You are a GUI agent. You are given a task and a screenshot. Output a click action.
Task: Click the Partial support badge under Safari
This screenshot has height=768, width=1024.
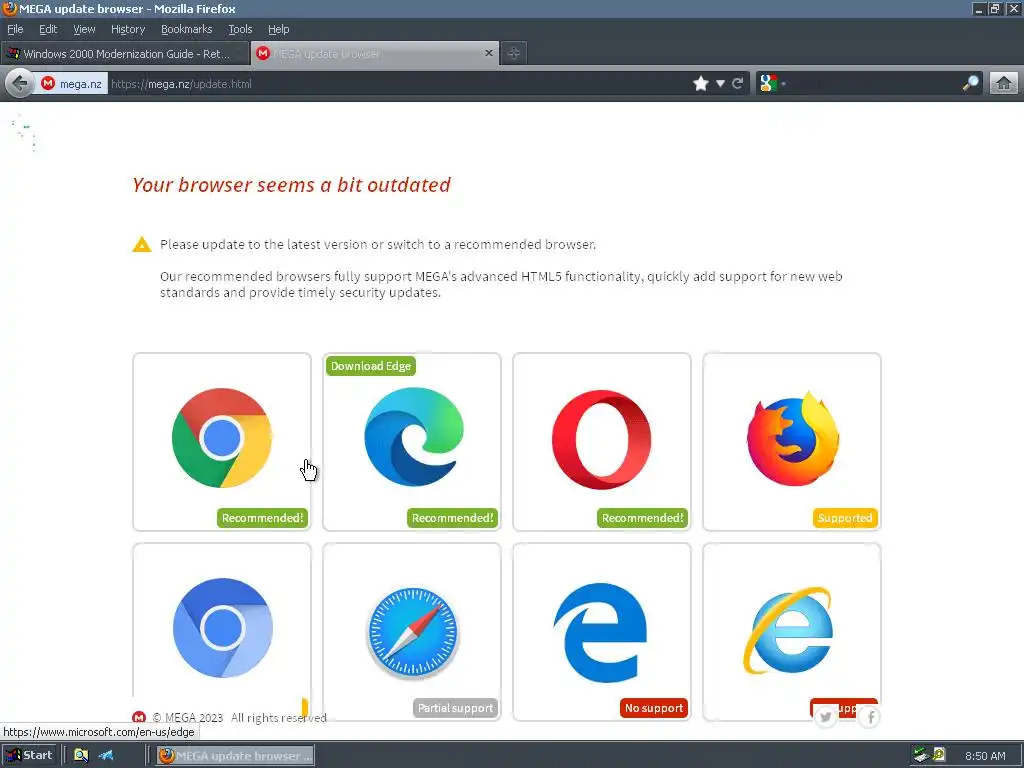(x=455, y=708)
